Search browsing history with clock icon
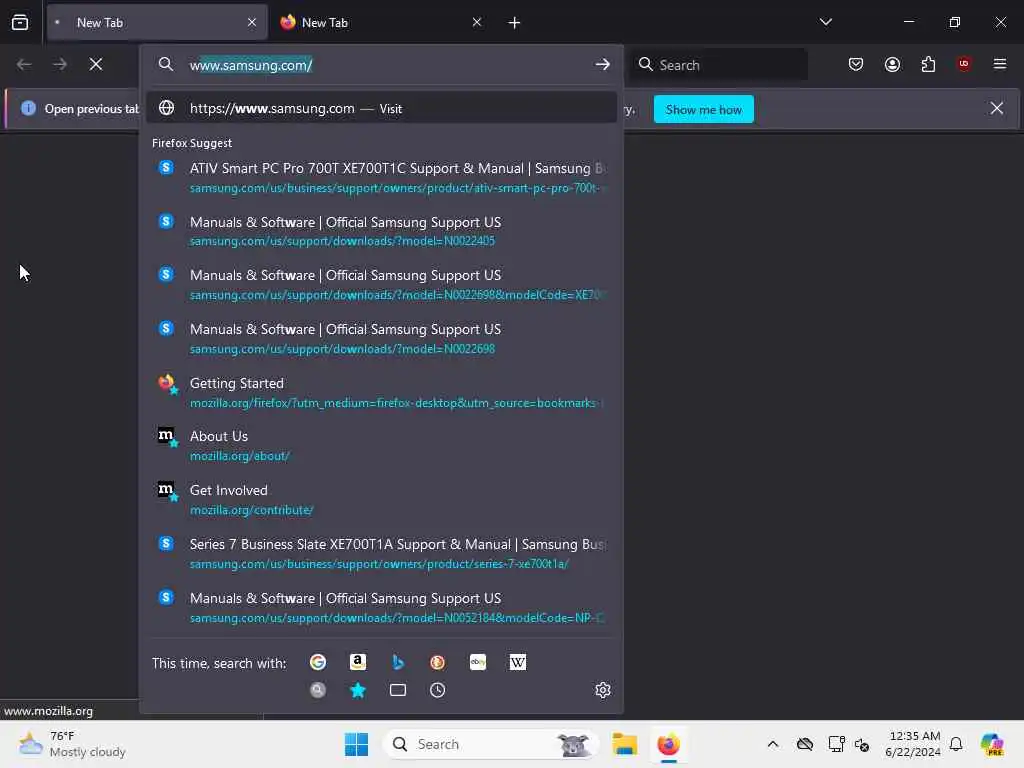The width and height of the screenshot is (1024, 768). pyautogui.click(x=438, y=690)
